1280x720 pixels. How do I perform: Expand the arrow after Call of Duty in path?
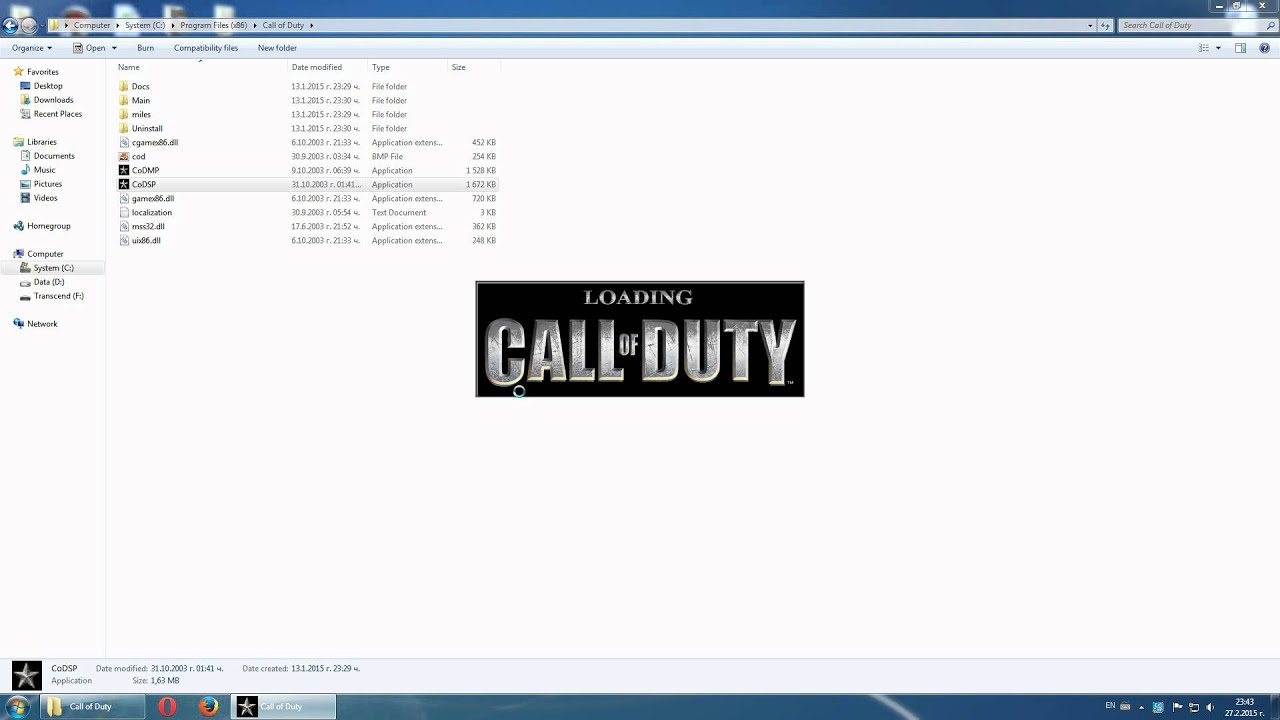click(312, 25)
